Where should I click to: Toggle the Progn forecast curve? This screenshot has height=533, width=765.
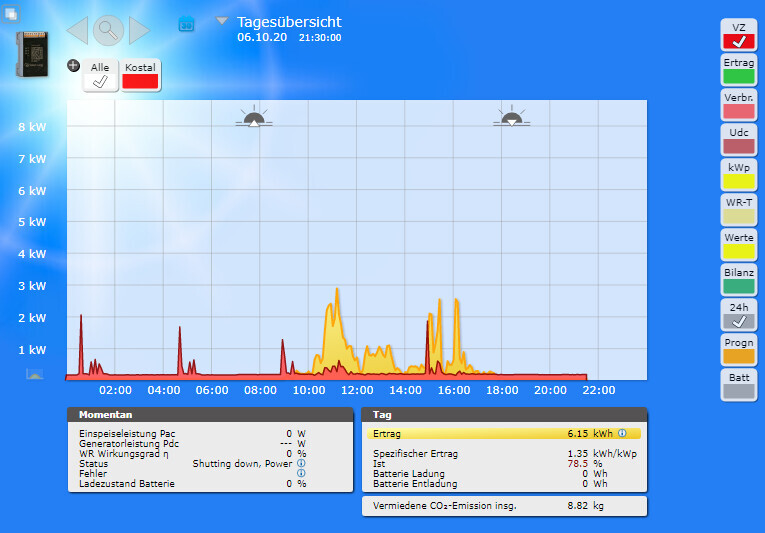click(x=739, y=350)
